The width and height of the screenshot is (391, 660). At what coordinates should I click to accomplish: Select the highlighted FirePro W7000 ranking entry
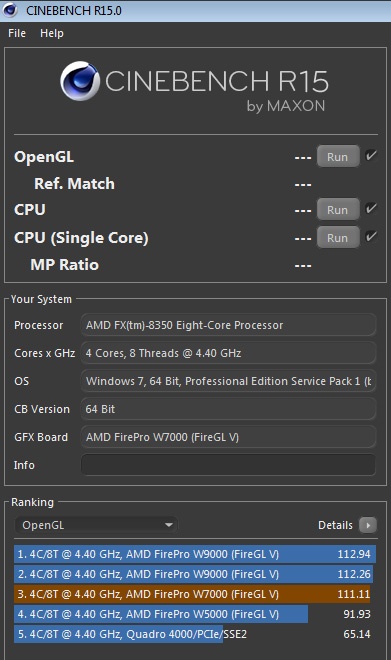click(x=192, y=594)
